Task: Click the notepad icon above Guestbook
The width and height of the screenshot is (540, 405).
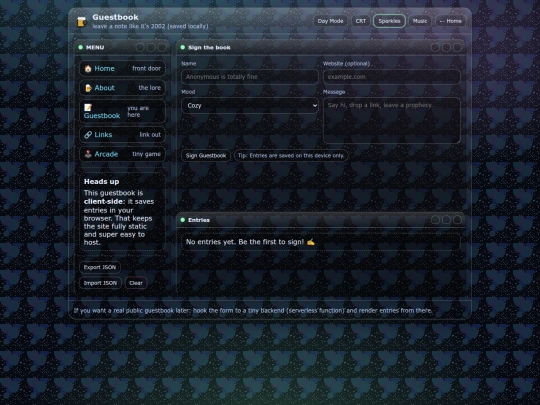Action: tap(88, 107)
